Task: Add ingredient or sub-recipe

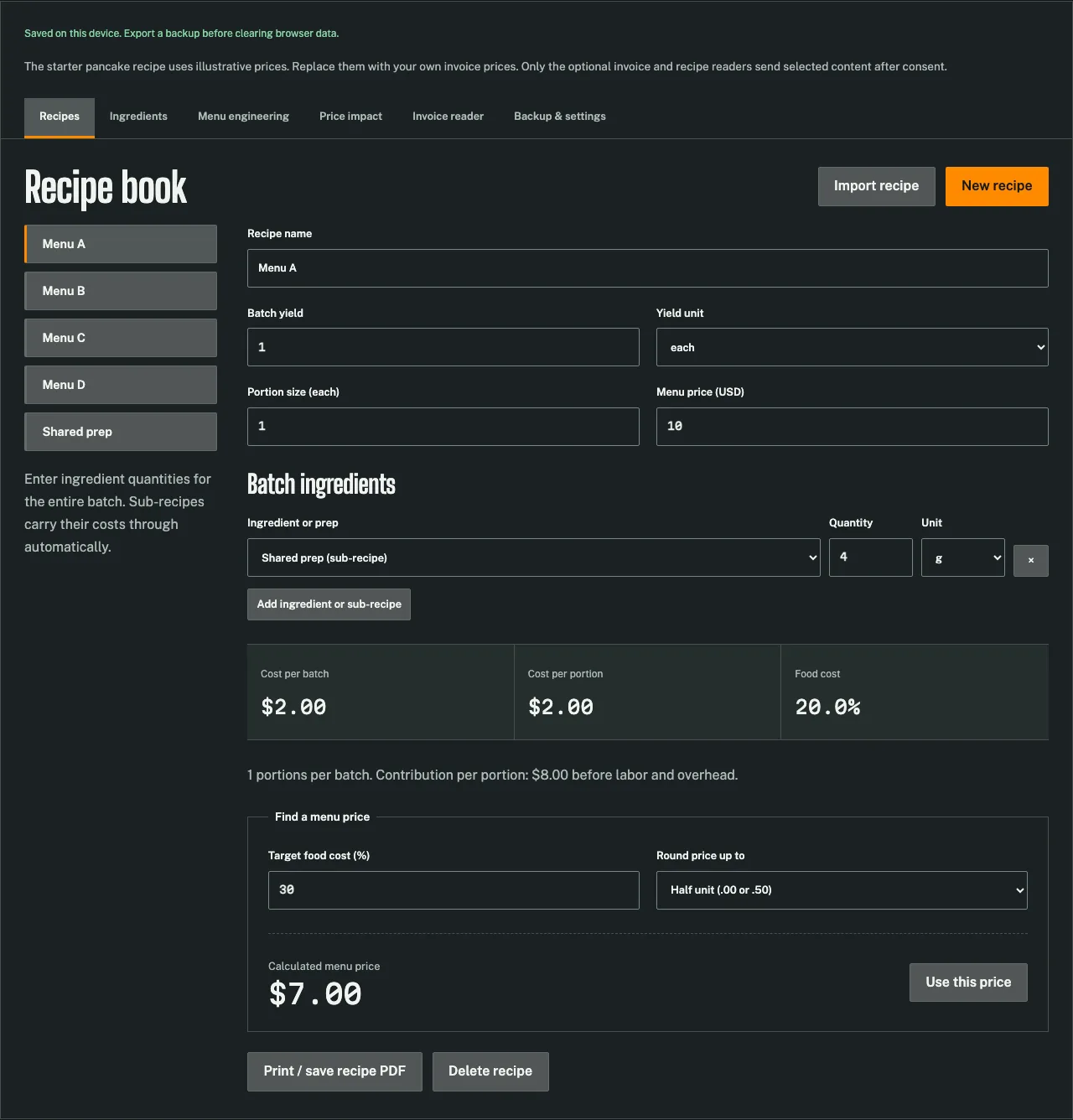Action: 329,604
